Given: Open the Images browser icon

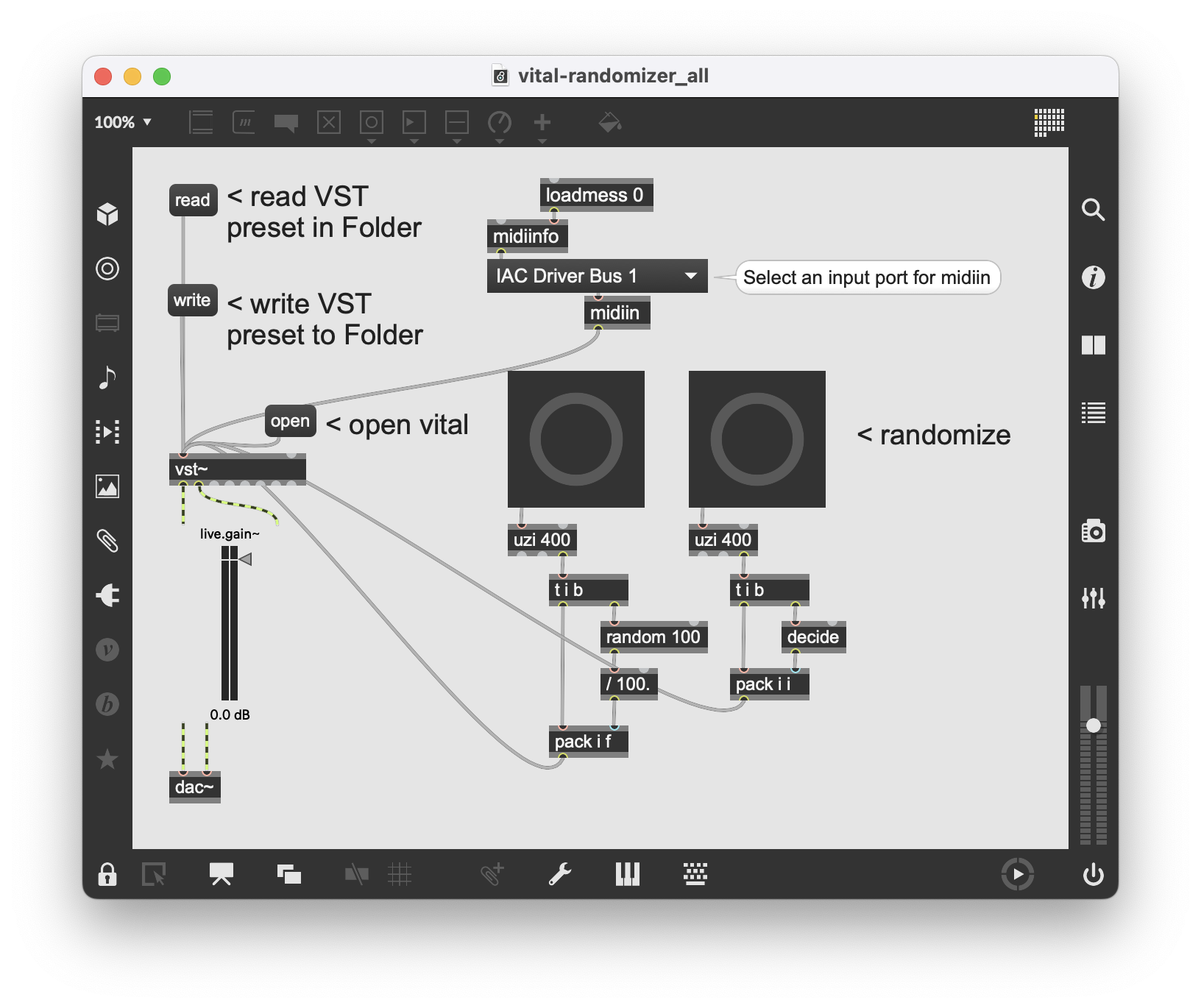Looking at the screenshot, I should (107, 486).
